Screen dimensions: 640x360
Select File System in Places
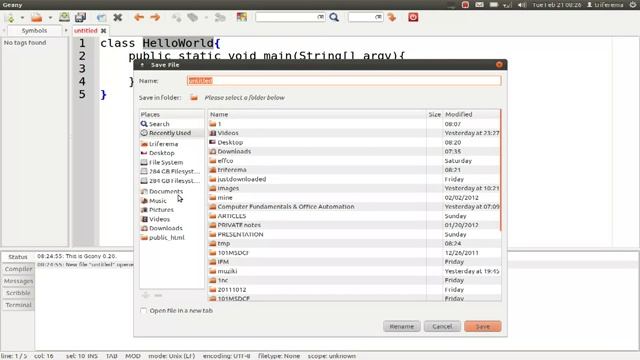pos(171,162)
